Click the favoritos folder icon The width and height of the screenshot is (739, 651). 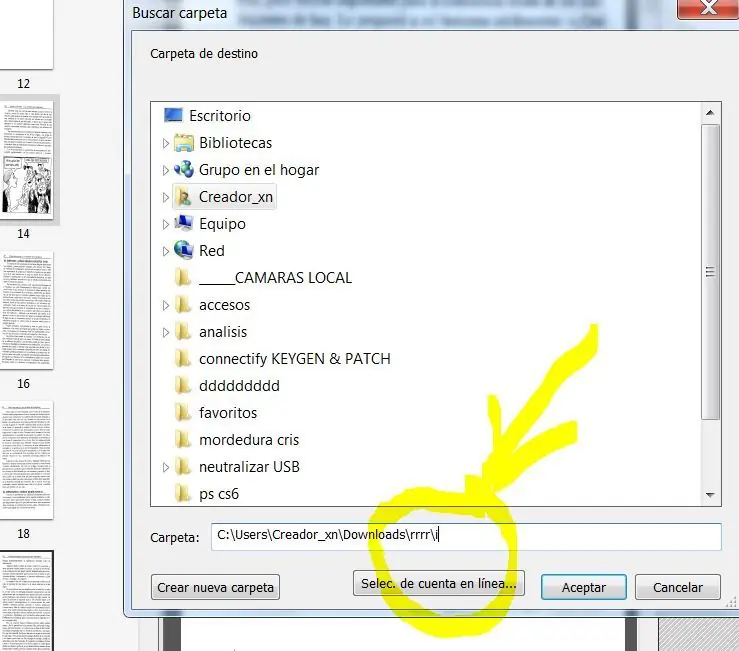point(182,413)
